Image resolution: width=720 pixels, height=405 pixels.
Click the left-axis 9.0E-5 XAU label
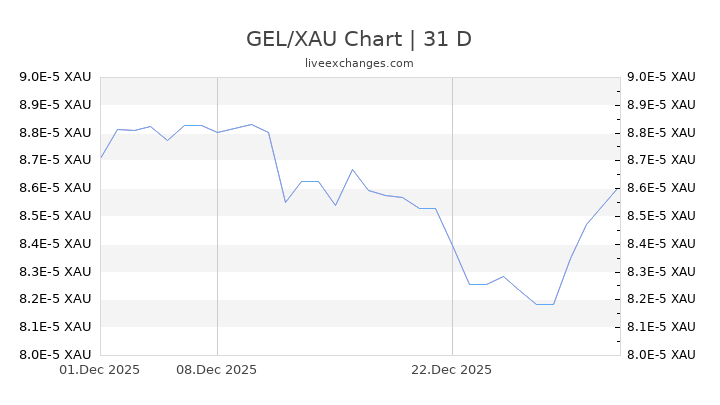point(55,77)
